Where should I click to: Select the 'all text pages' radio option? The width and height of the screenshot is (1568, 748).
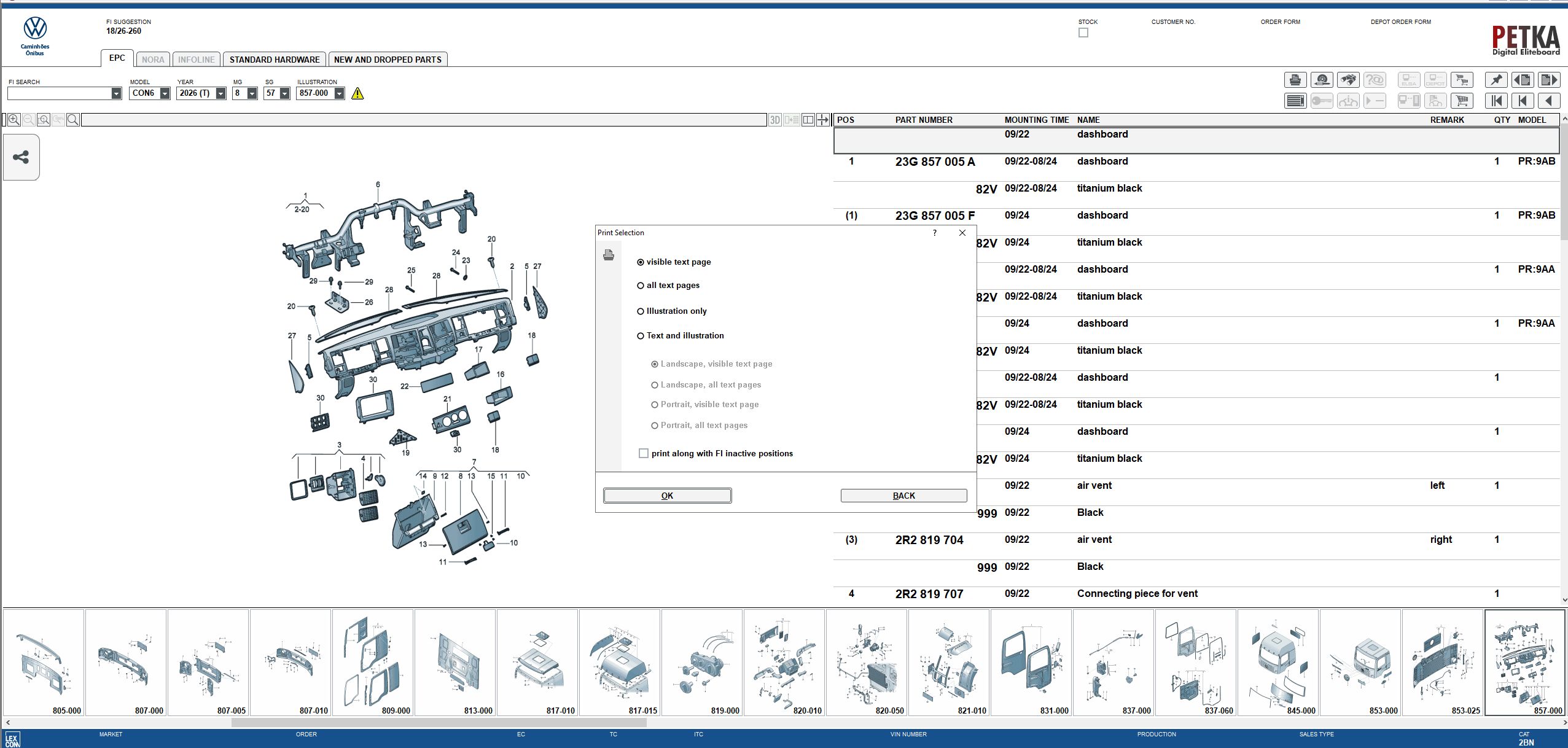coord(641,285)
